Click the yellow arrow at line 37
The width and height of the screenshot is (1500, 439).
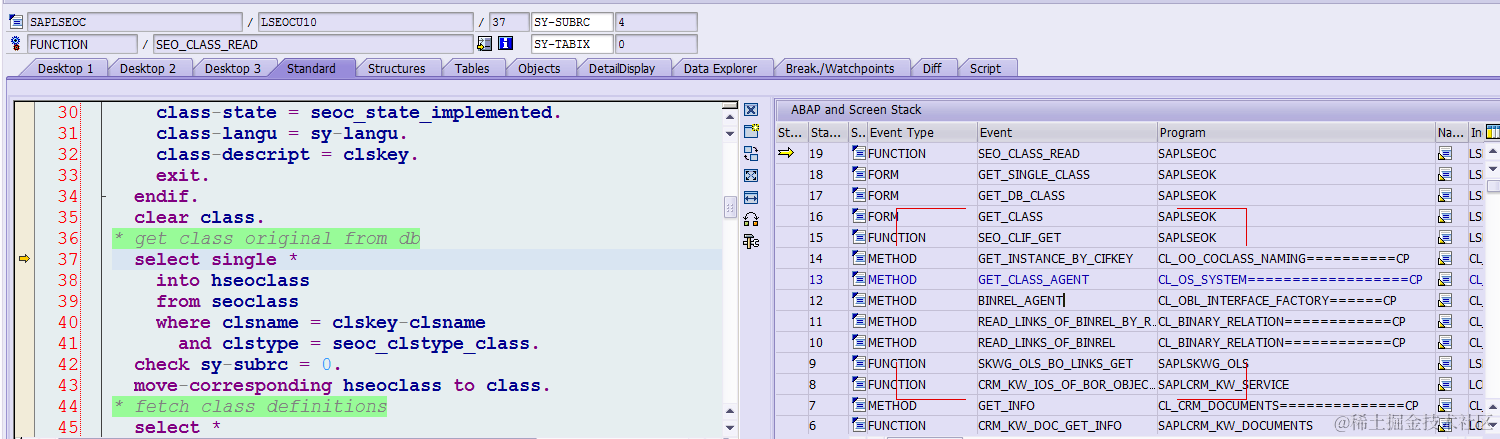pos(24,259)
